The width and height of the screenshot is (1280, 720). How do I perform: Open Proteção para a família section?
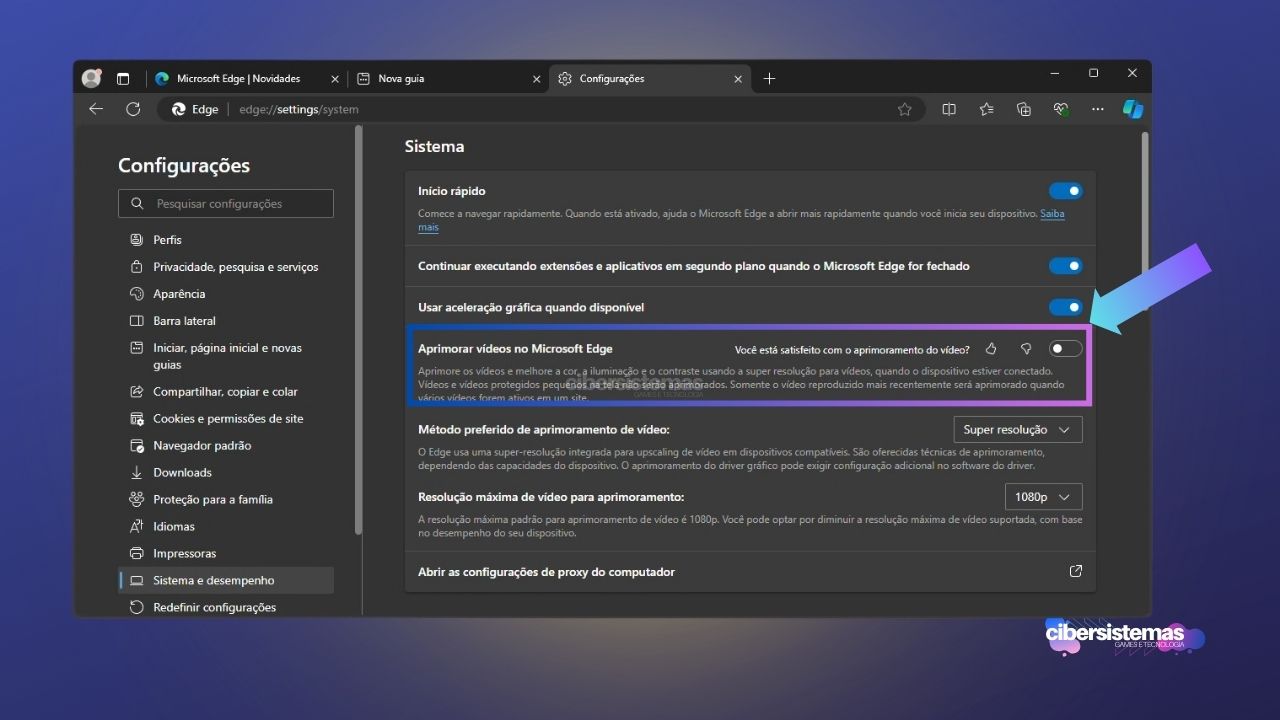(226, 500)
